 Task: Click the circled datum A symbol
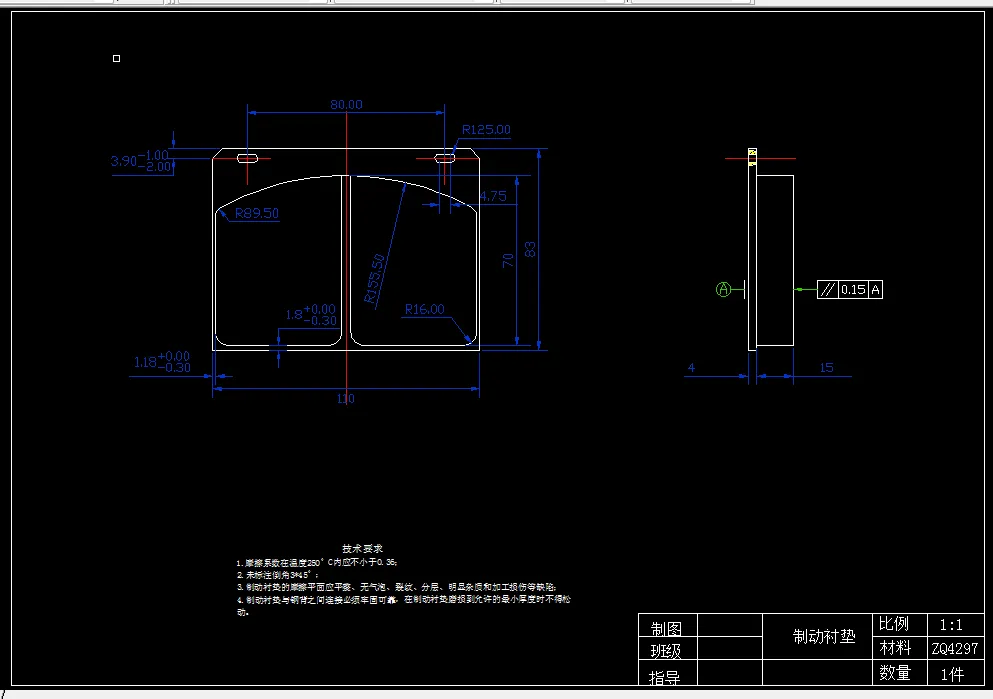click(723, 289)
